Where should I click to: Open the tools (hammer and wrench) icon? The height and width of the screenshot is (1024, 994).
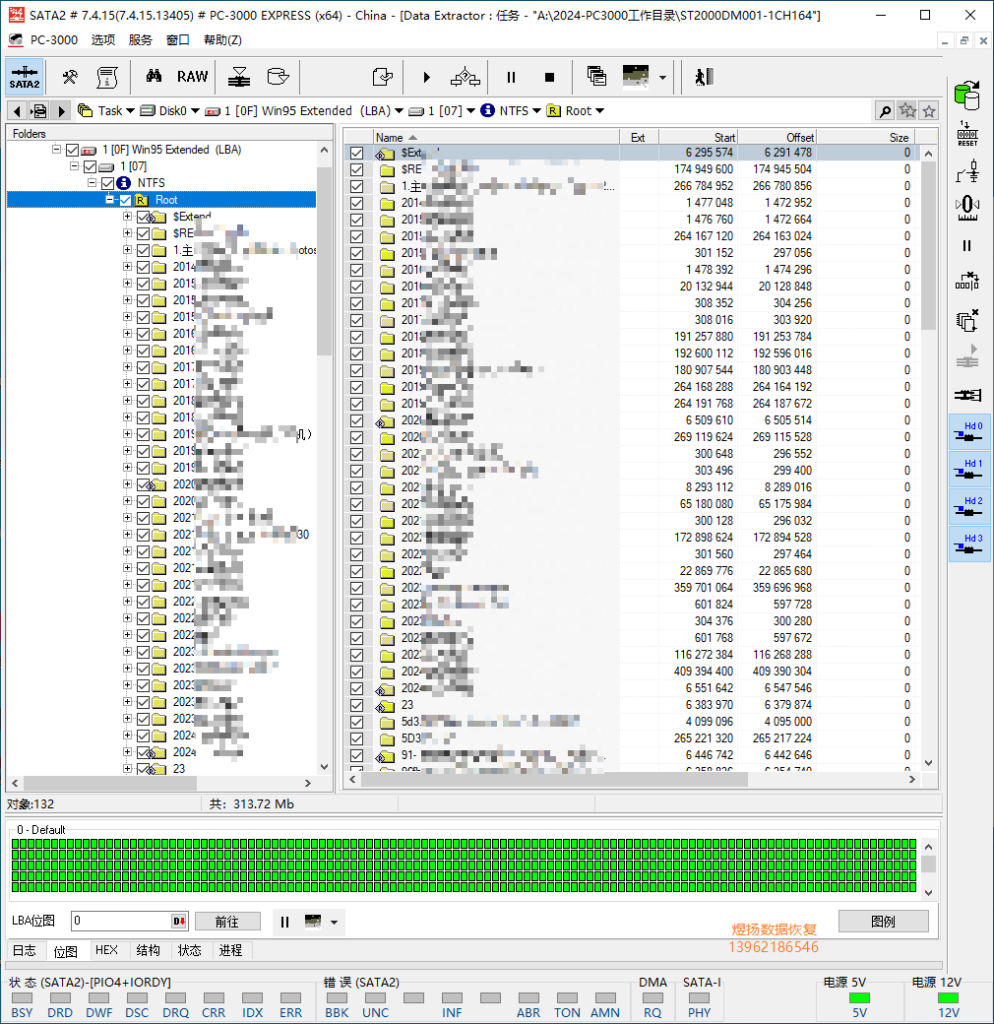pos(70,77)
